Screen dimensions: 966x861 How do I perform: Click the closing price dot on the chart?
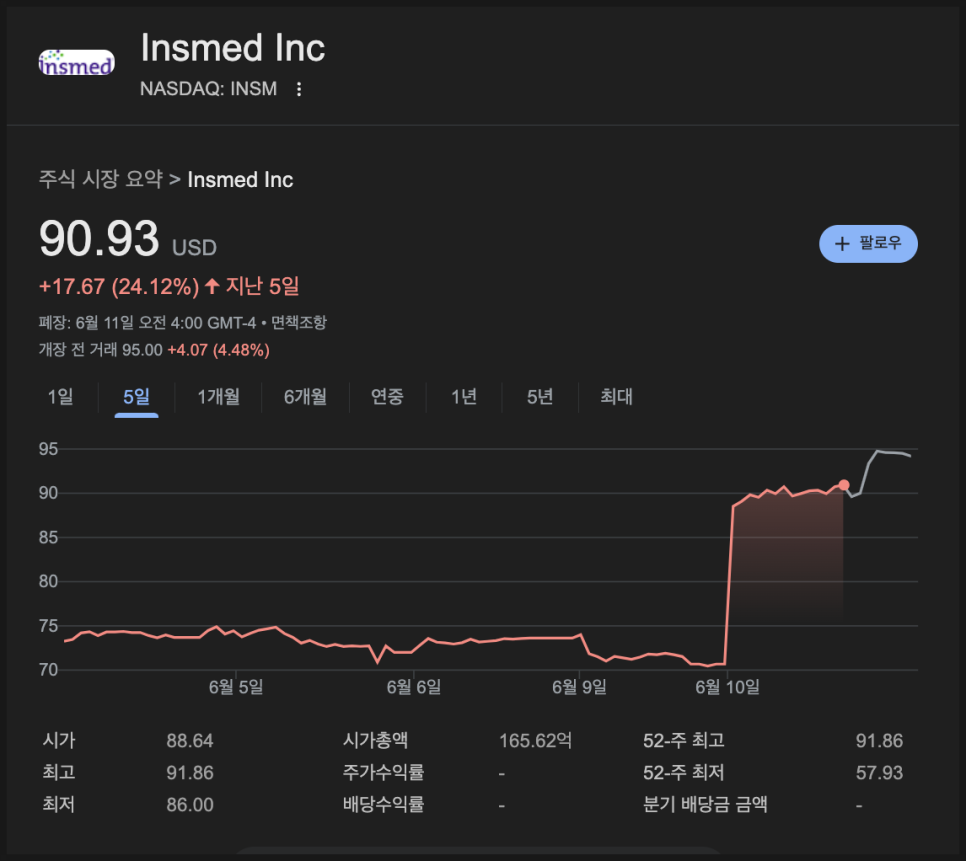point(843,485)
